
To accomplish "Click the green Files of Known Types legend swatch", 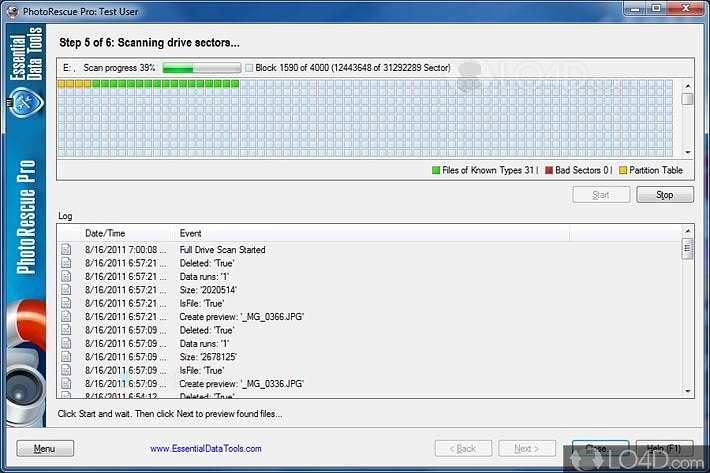I will click(436, 170).
